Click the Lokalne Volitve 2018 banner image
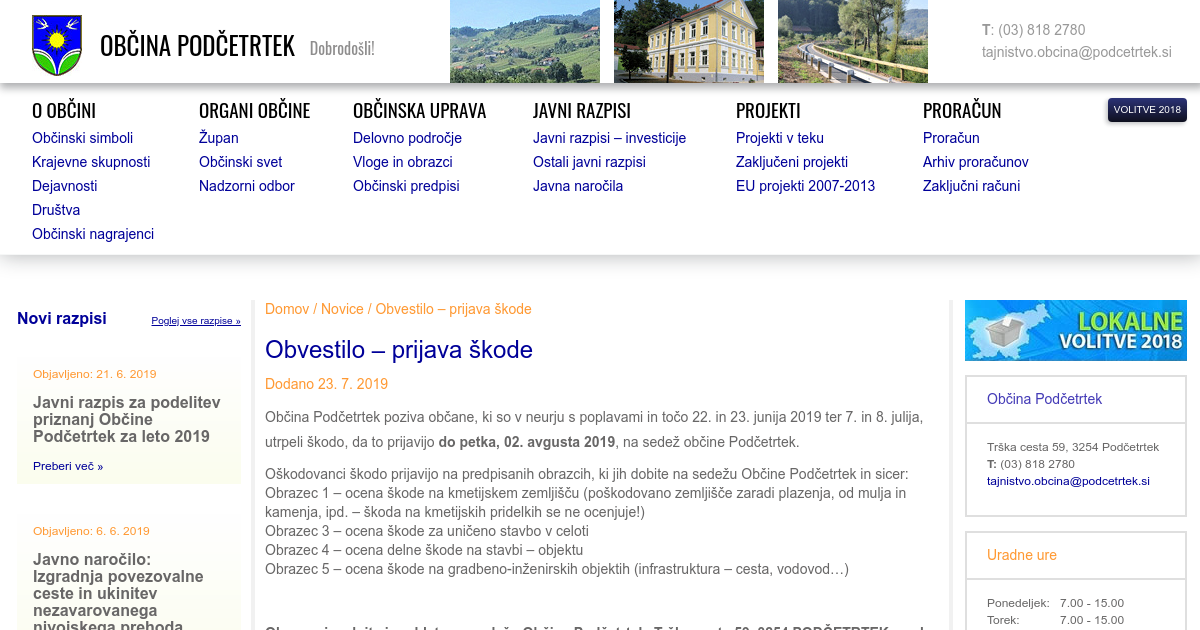This screenshot has width=1200, height=630. click(1075, 330)
